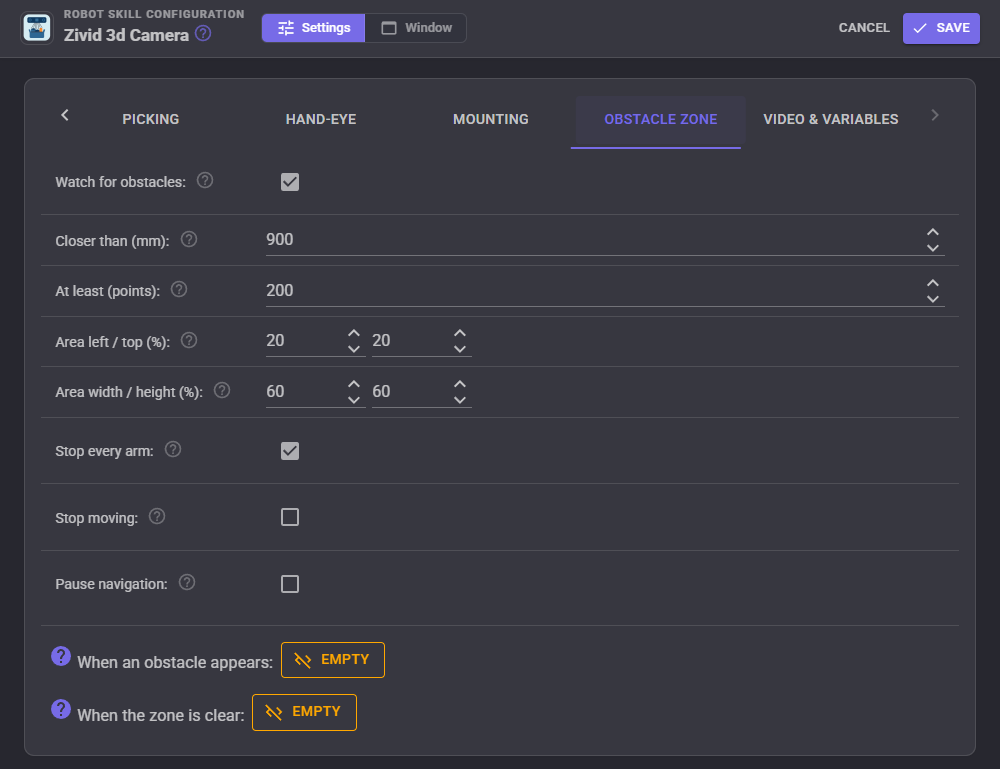Click the Zivid 3d Camera skill icon
The width and height of the screenshot is (1000, 769).
tap(37, 28)
